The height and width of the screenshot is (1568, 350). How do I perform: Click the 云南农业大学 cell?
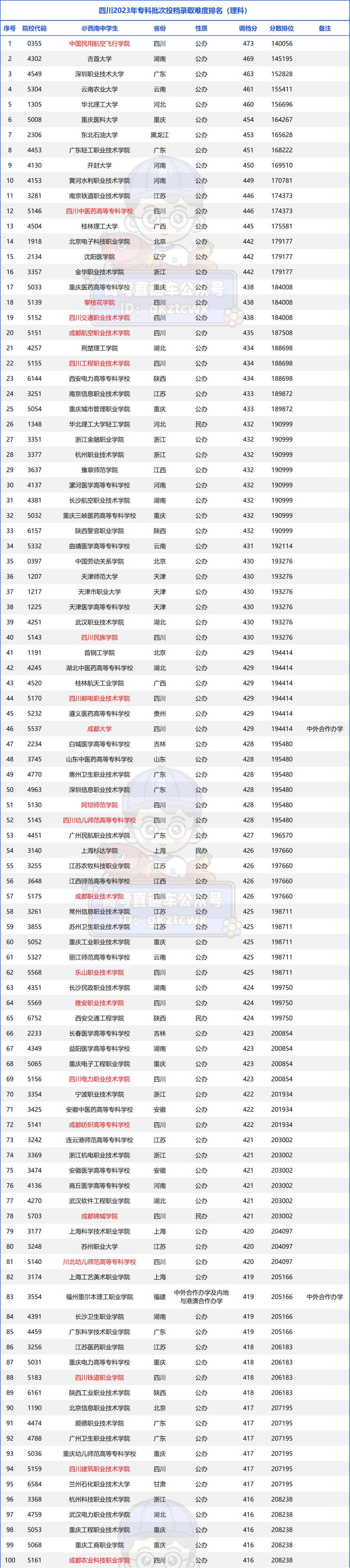[99, 89]
